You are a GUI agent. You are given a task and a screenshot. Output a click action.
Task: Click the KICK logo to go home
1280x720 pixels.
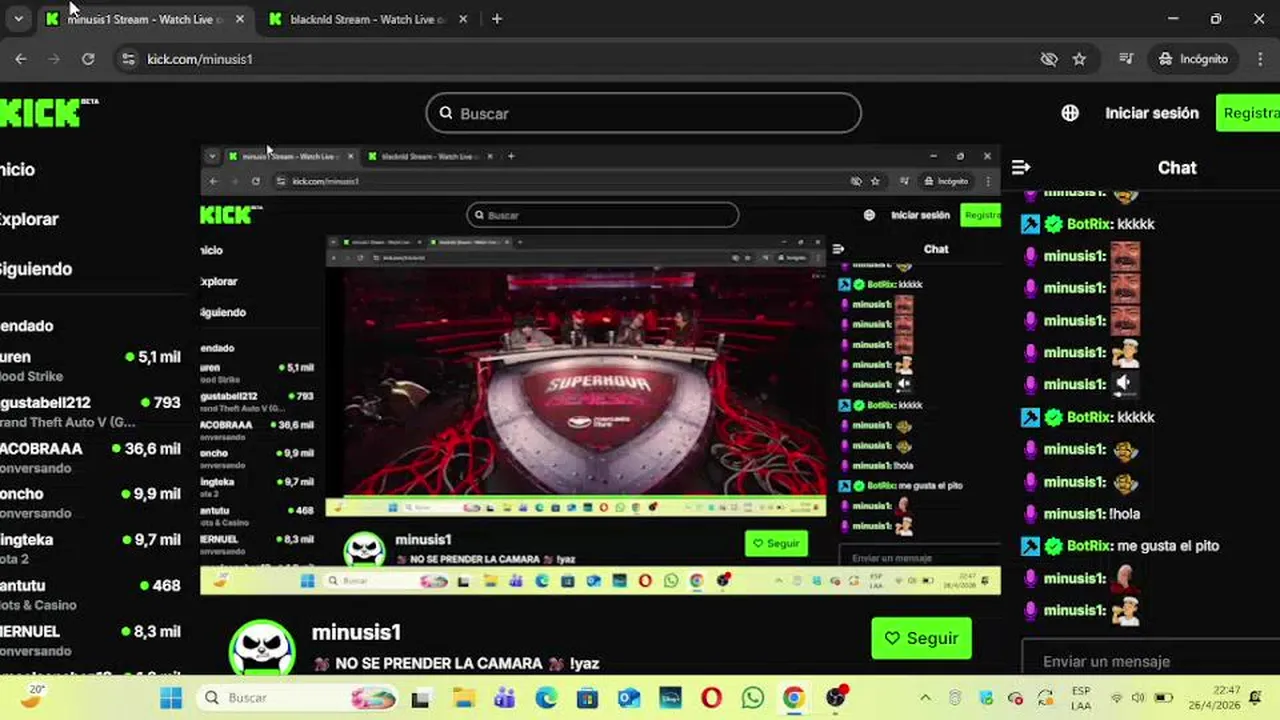coord(48,112)
